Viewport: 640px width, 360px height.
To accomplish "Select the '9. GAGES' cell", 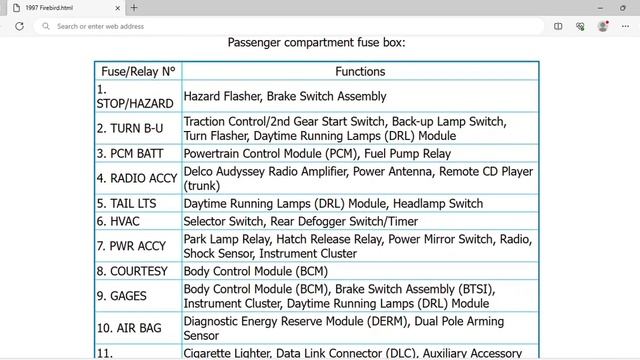I will (138, 296).
